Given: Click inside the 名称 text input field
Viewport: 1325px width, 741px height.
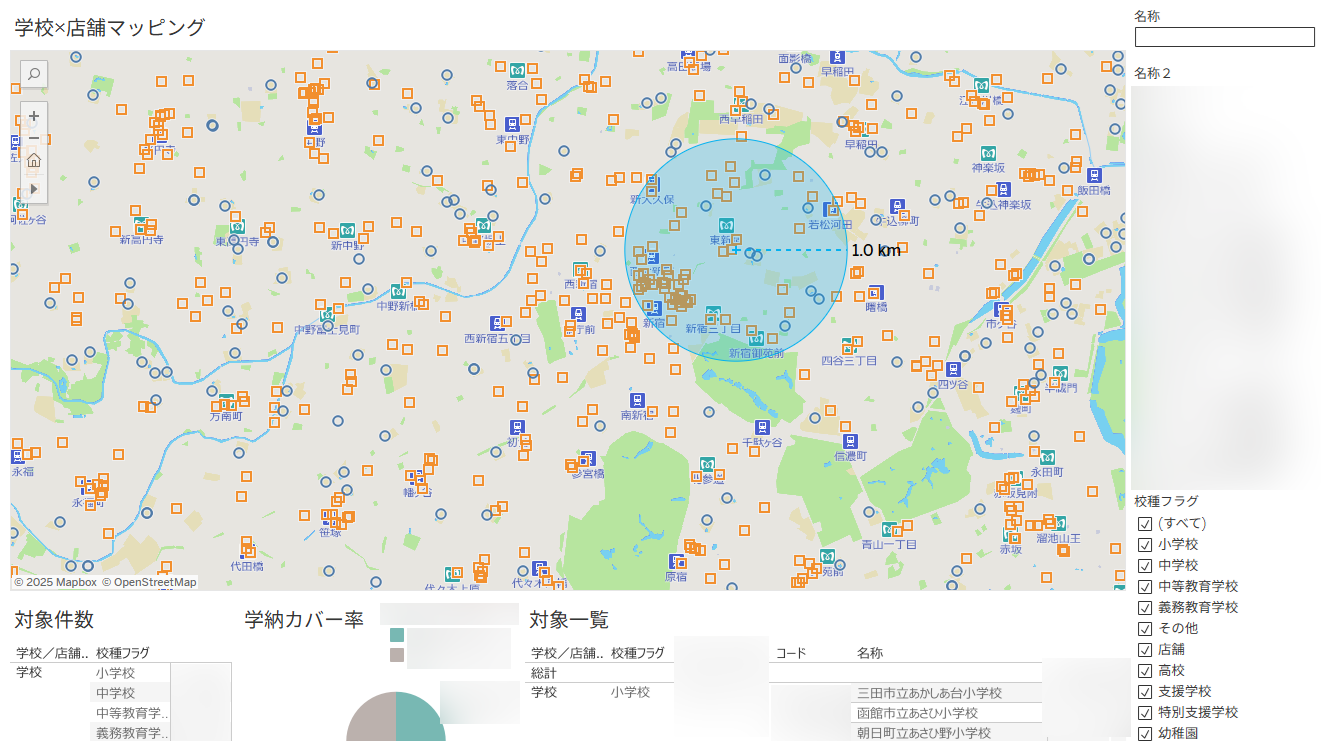Looking at the screenshot, I should point(1223,37).
